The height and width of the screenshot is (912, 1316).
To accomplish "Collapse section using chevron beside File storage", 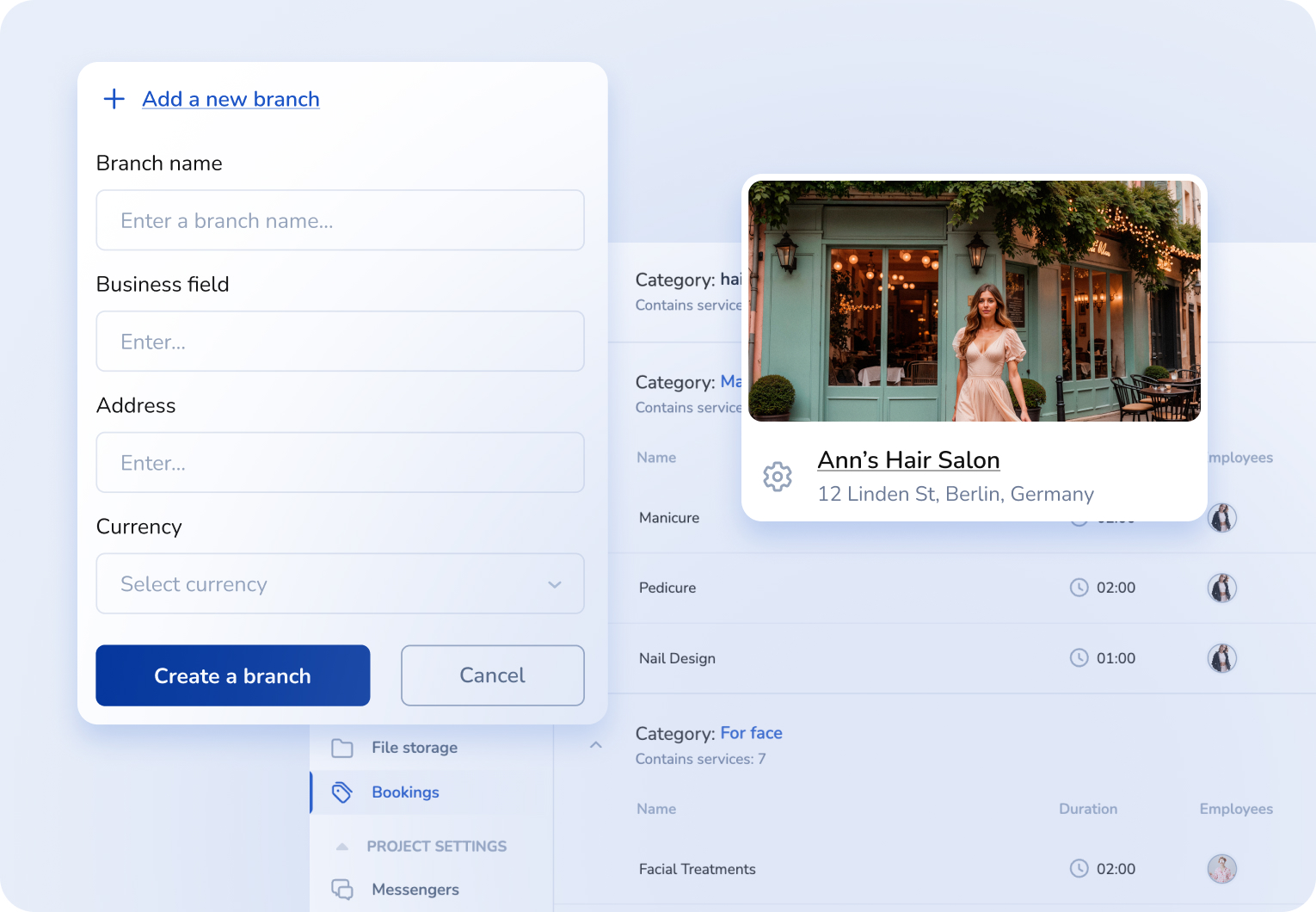I will [x=595, y=745].
